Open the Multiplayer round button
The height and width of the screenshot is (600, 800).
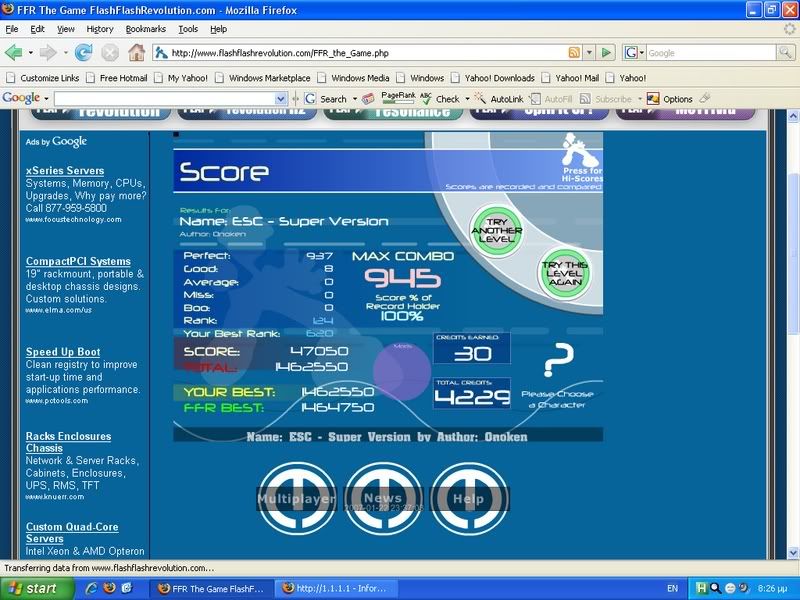coord(296,497)
